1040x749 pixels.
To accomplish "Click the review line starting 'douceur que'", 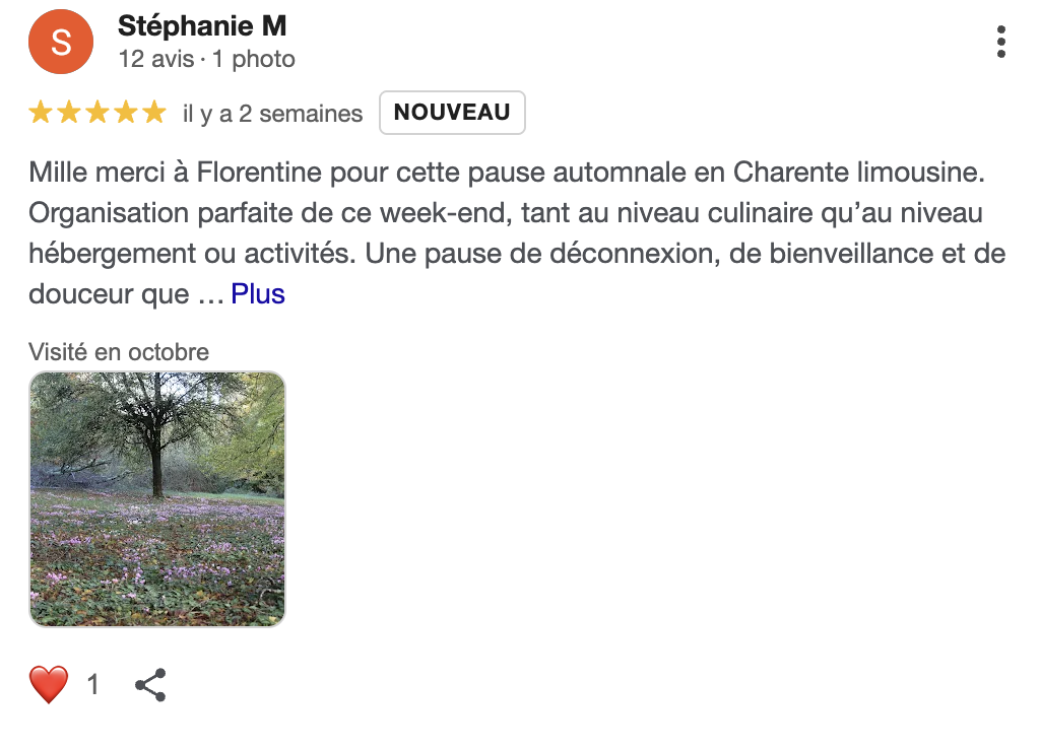I will click(108, 294).
